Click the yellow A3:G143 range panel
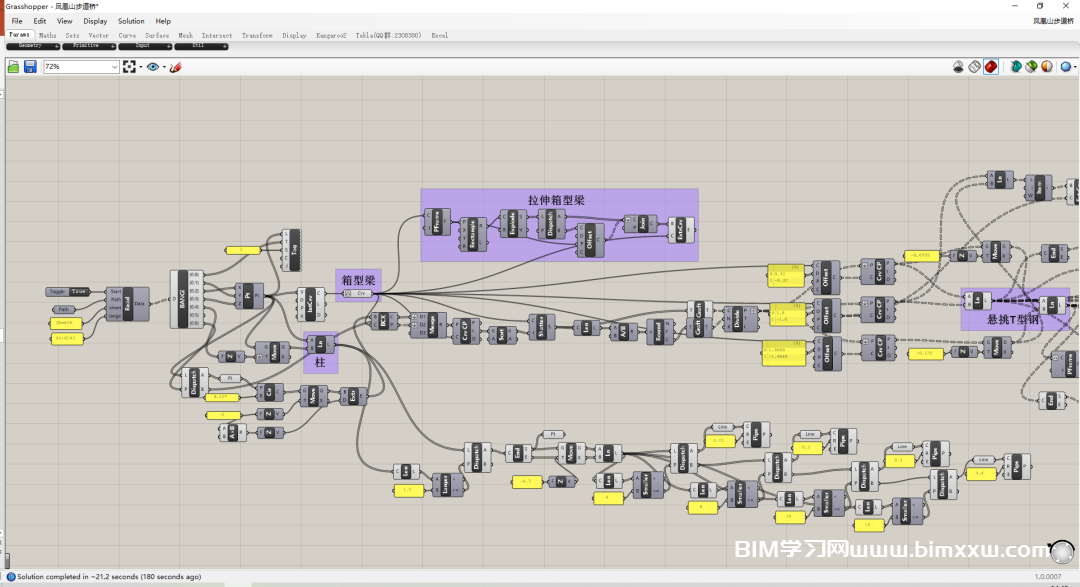The image size is (1080, 587). tap(65, 338)
